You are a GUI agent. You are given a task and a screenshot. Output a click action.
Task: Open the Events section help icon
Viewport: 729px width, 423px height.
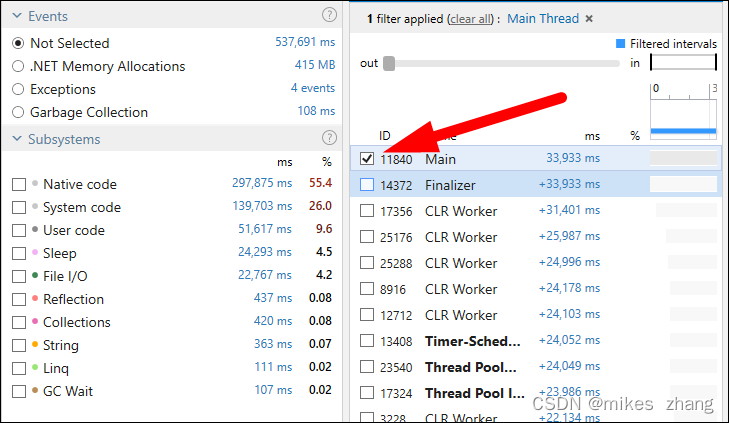click(x=329, y=15)
